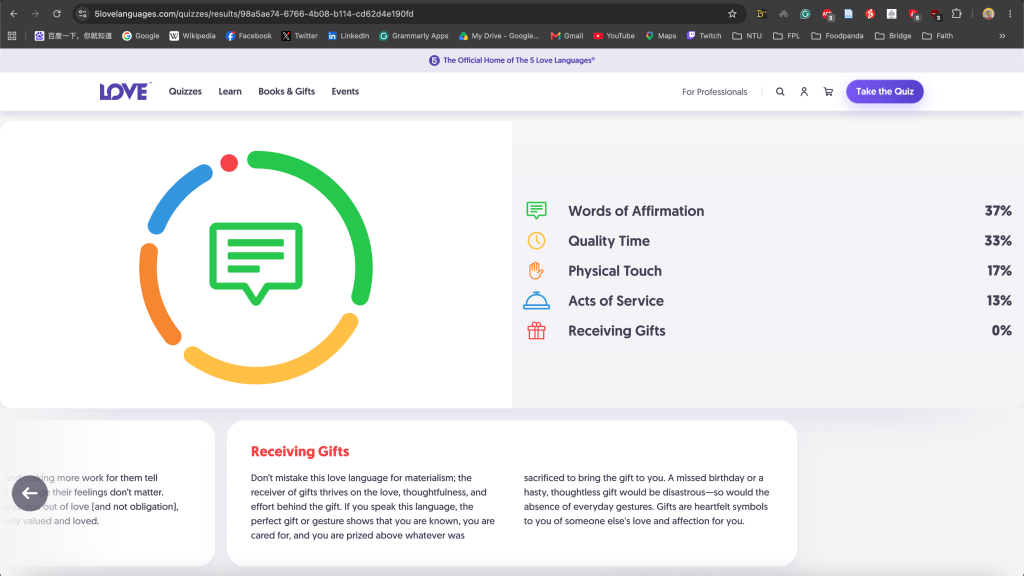Click the 37% score value
Viewport: 1024px width, 576px height.
point(998,211)
